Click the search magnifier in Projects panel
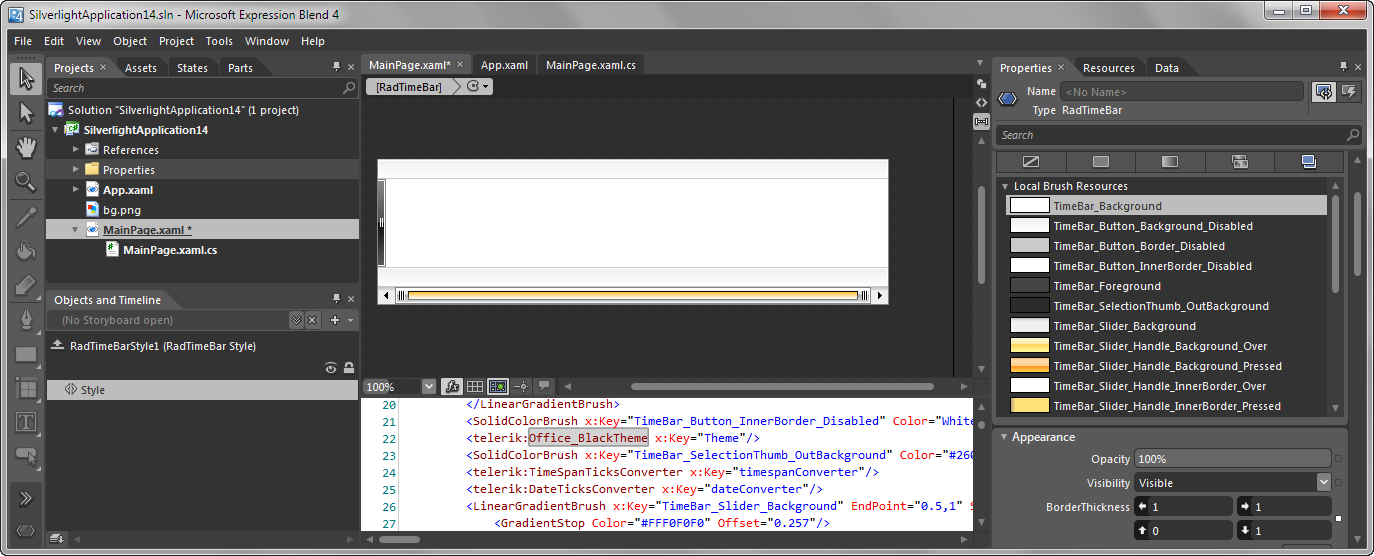Image resolution: width=1374 pixels, height=556 pixels. coord(349,88)
